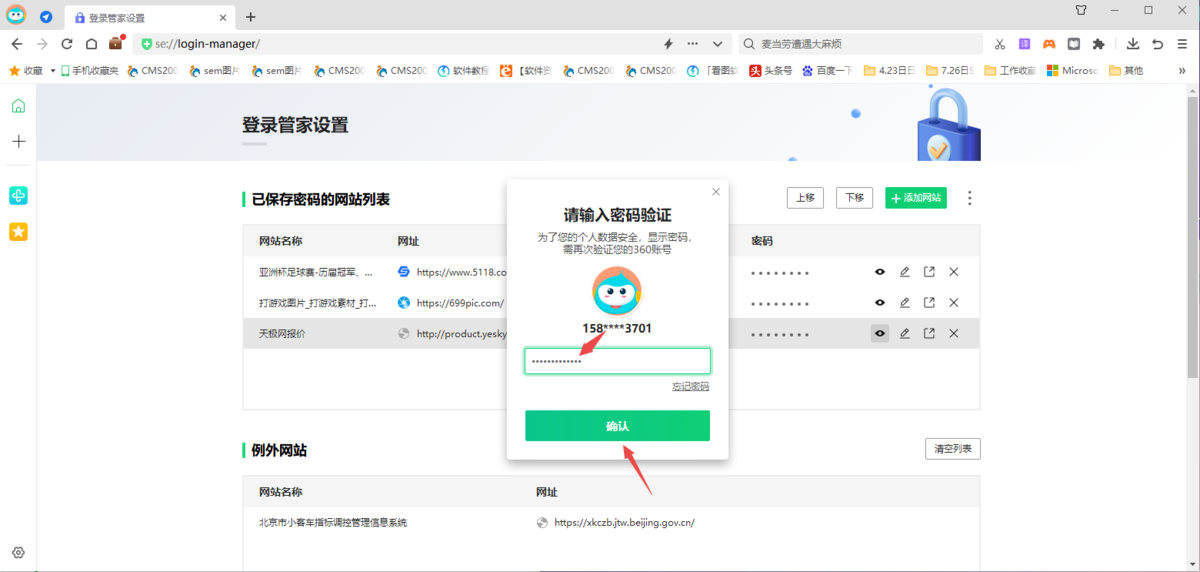The height and width of the screenshot is (572, 1200).
Task: Click the lightning speed mode icon
Action: coord(668,44)
